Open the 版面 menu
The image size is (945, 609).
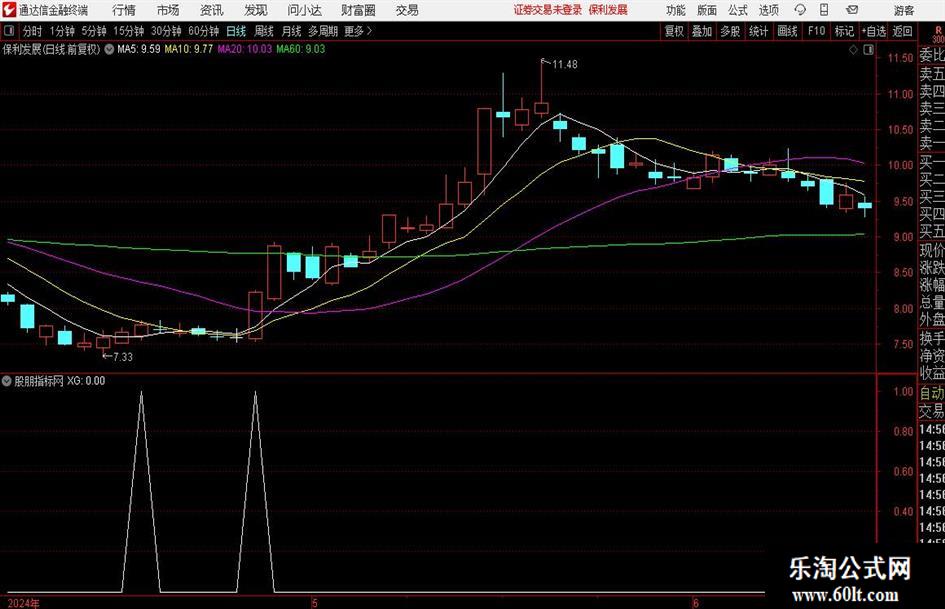pos(707,10)
